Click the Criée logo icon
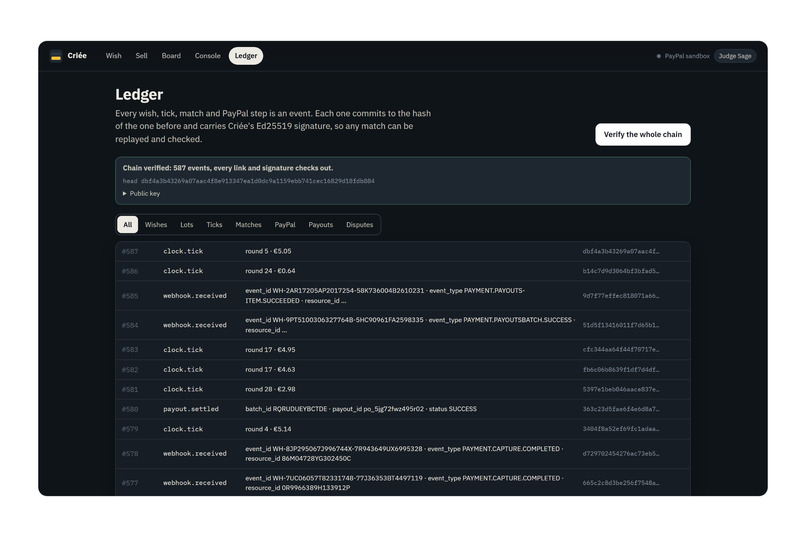 click(56, 56)
